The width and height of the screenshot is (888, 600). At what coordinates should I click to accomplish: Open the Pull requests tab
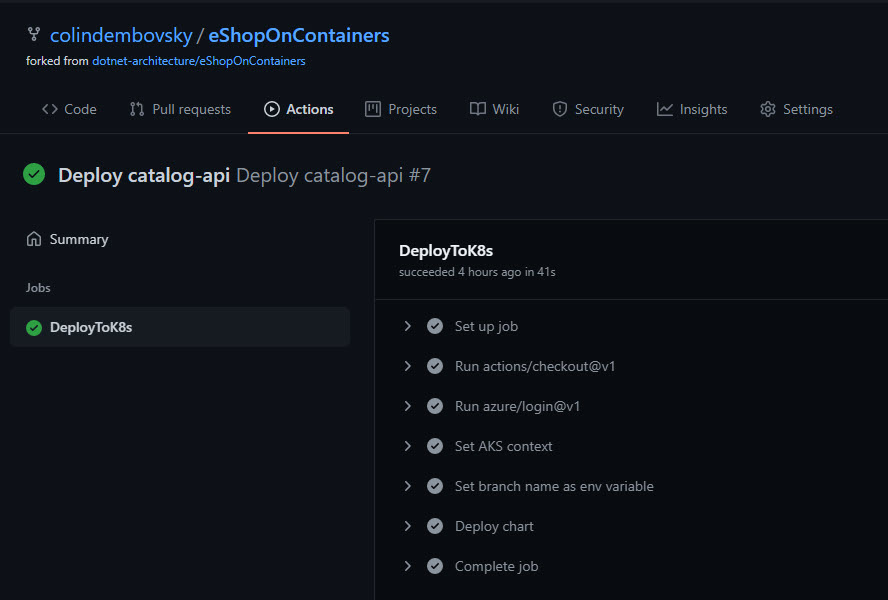click(x=180, y=109)
